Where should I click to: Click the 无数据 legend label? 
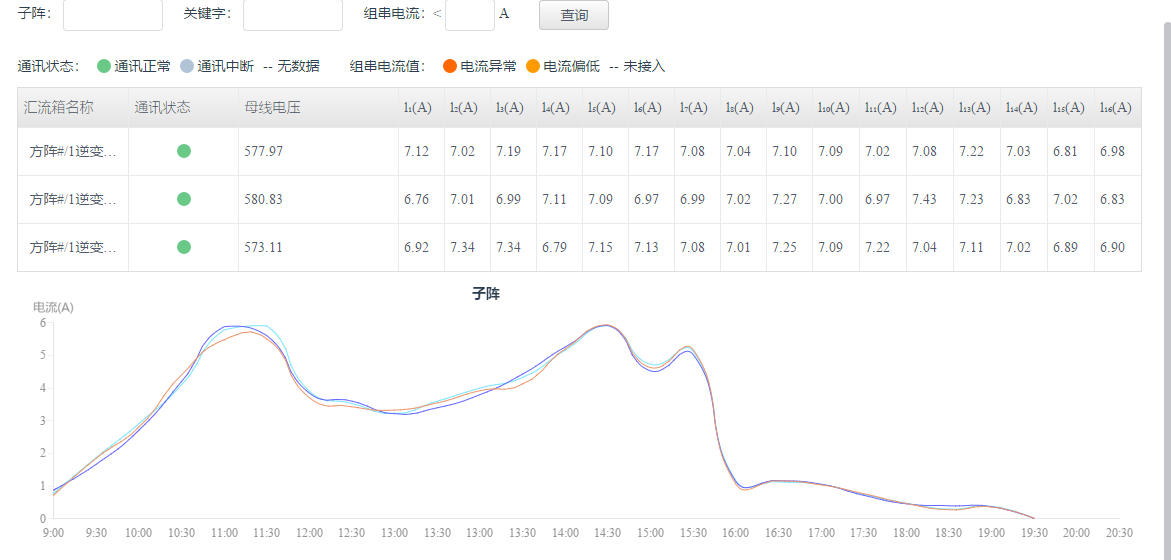(x=298, y=66)
